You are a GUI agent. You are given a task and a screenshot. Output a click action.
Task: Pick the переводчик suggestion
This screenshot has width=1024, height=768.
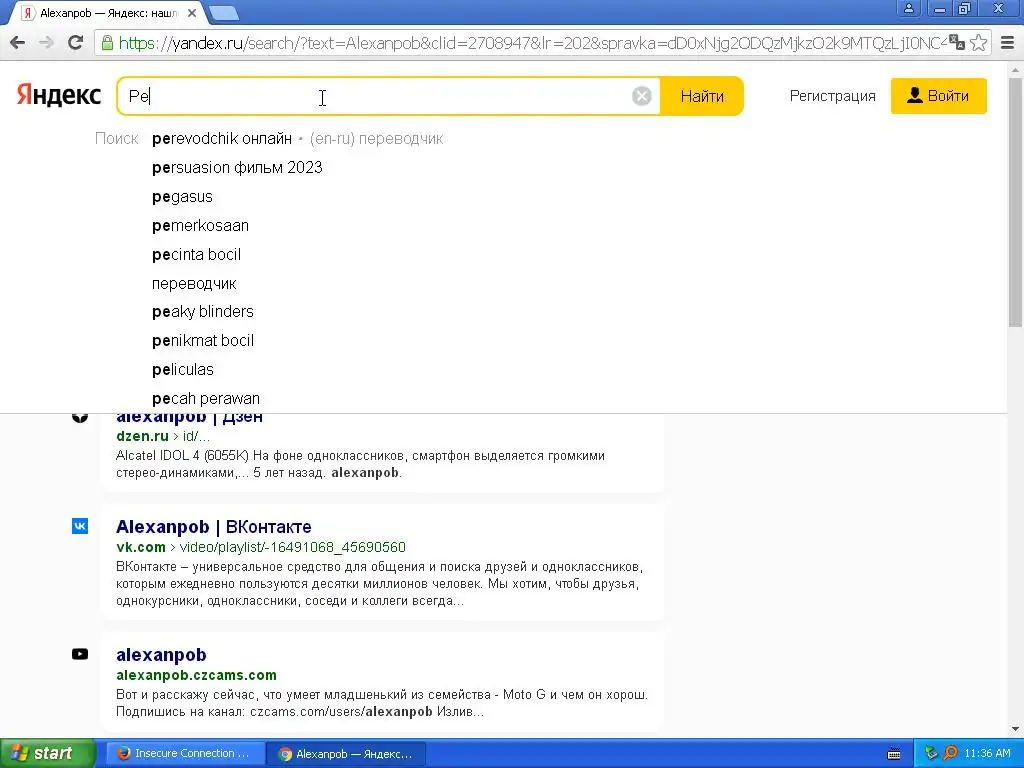194,283
